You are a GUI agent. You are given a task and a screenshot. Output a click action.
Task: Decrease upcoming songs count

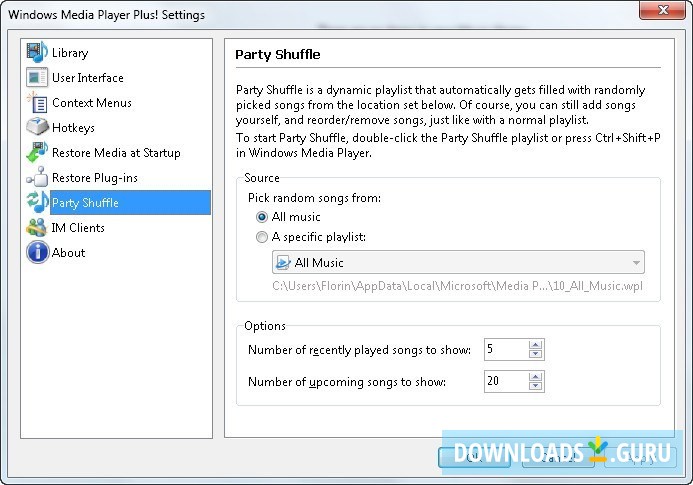536,386
